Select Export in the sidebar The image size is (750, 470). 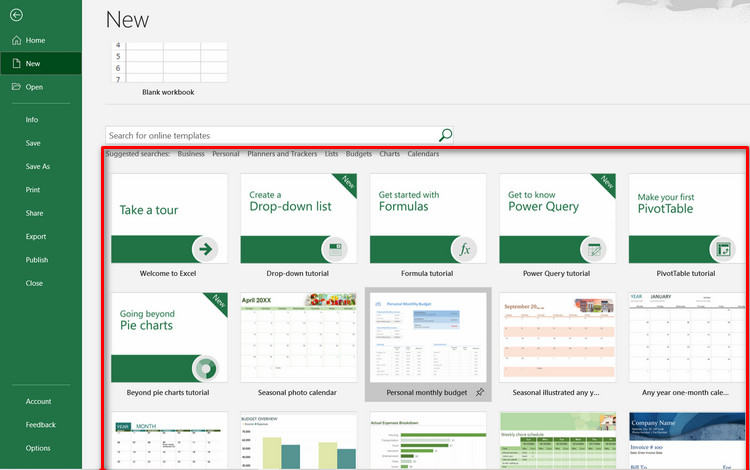[36, 237]
